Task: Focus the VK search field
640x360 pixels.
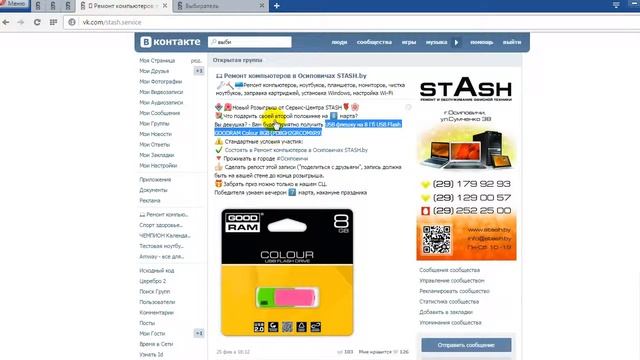Action: point(250,42)
